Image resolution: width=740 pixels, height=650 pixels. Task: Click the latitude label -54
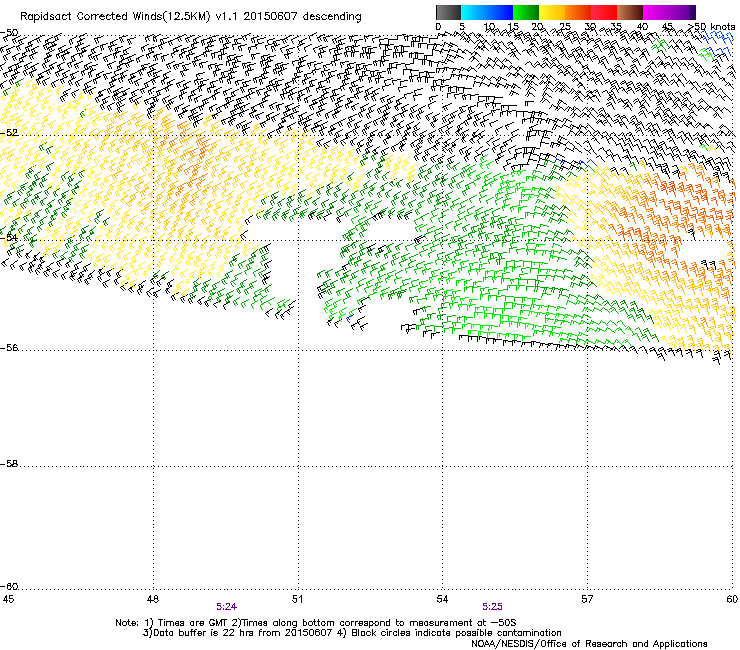click(9, 237)
